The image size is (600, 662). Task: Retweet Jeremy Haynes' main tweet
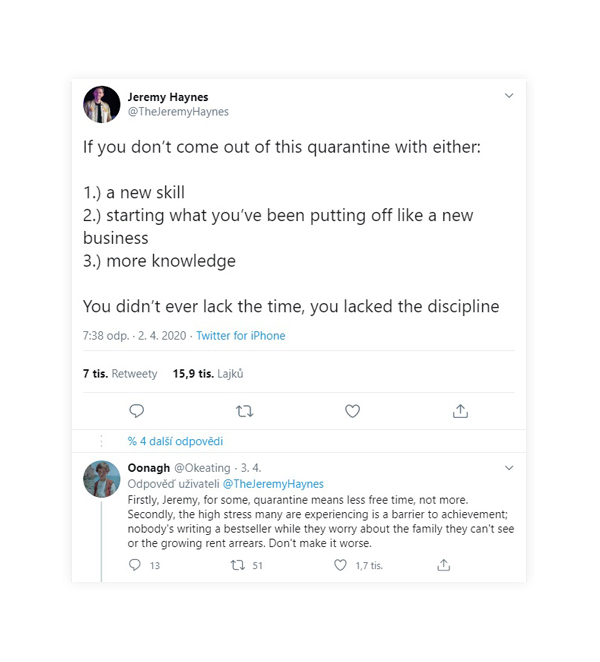[x=244, y=411]
